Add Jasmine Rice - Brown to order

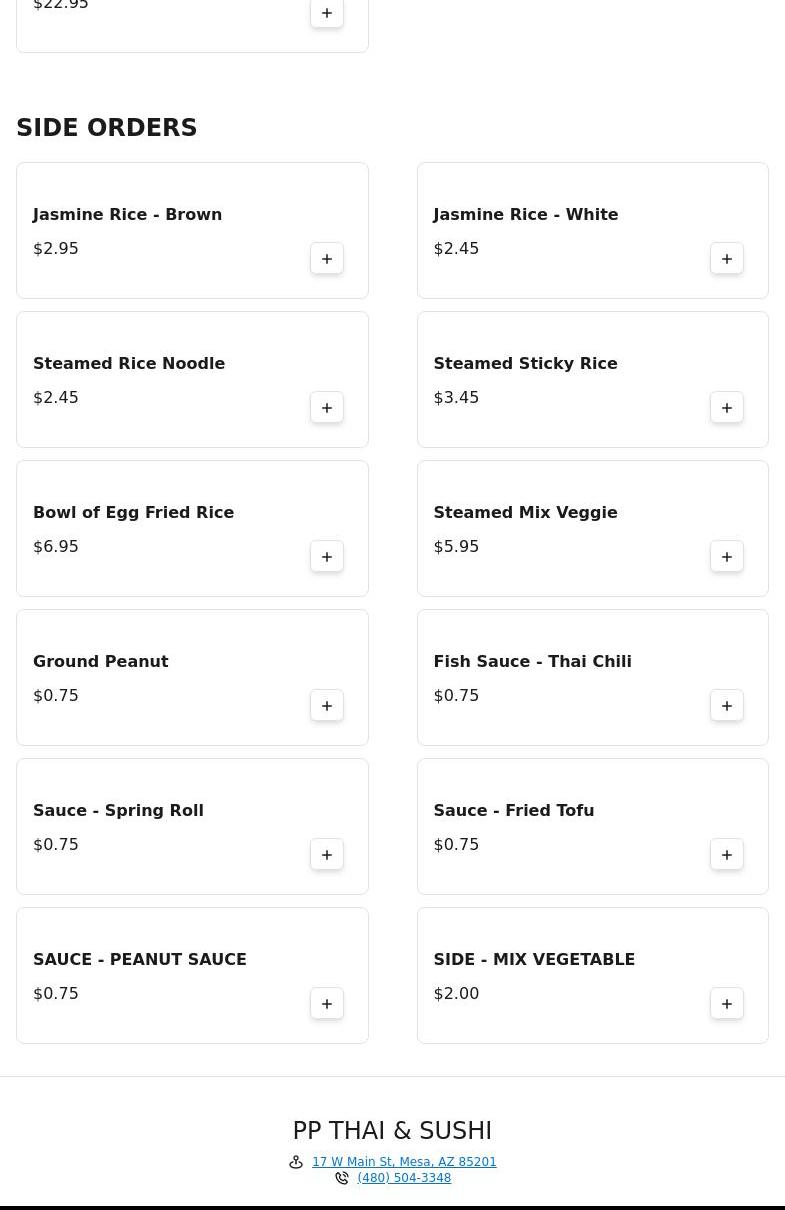327,259
